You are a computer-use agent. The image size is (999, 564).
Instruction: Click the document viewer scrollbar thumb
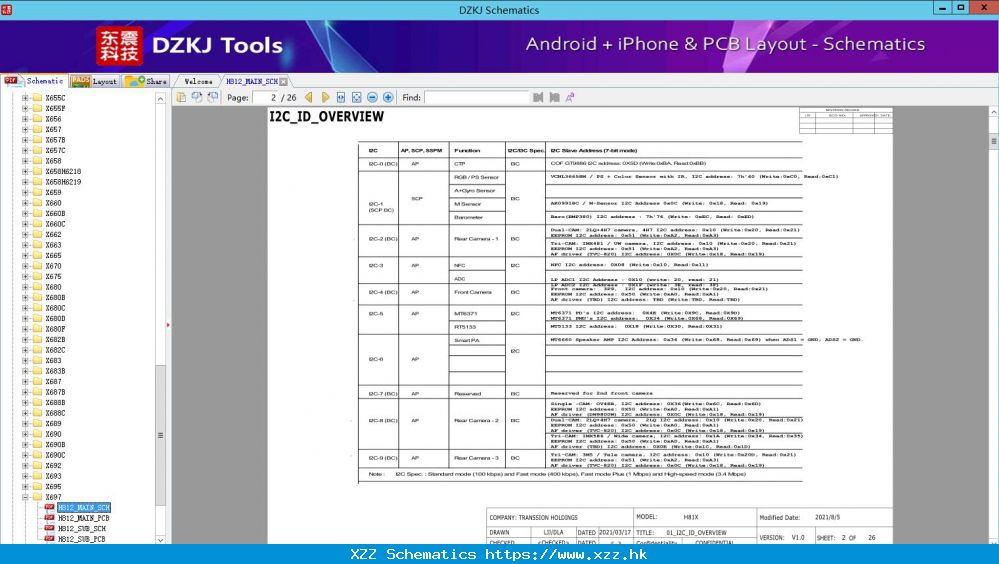tap(993, 141)
